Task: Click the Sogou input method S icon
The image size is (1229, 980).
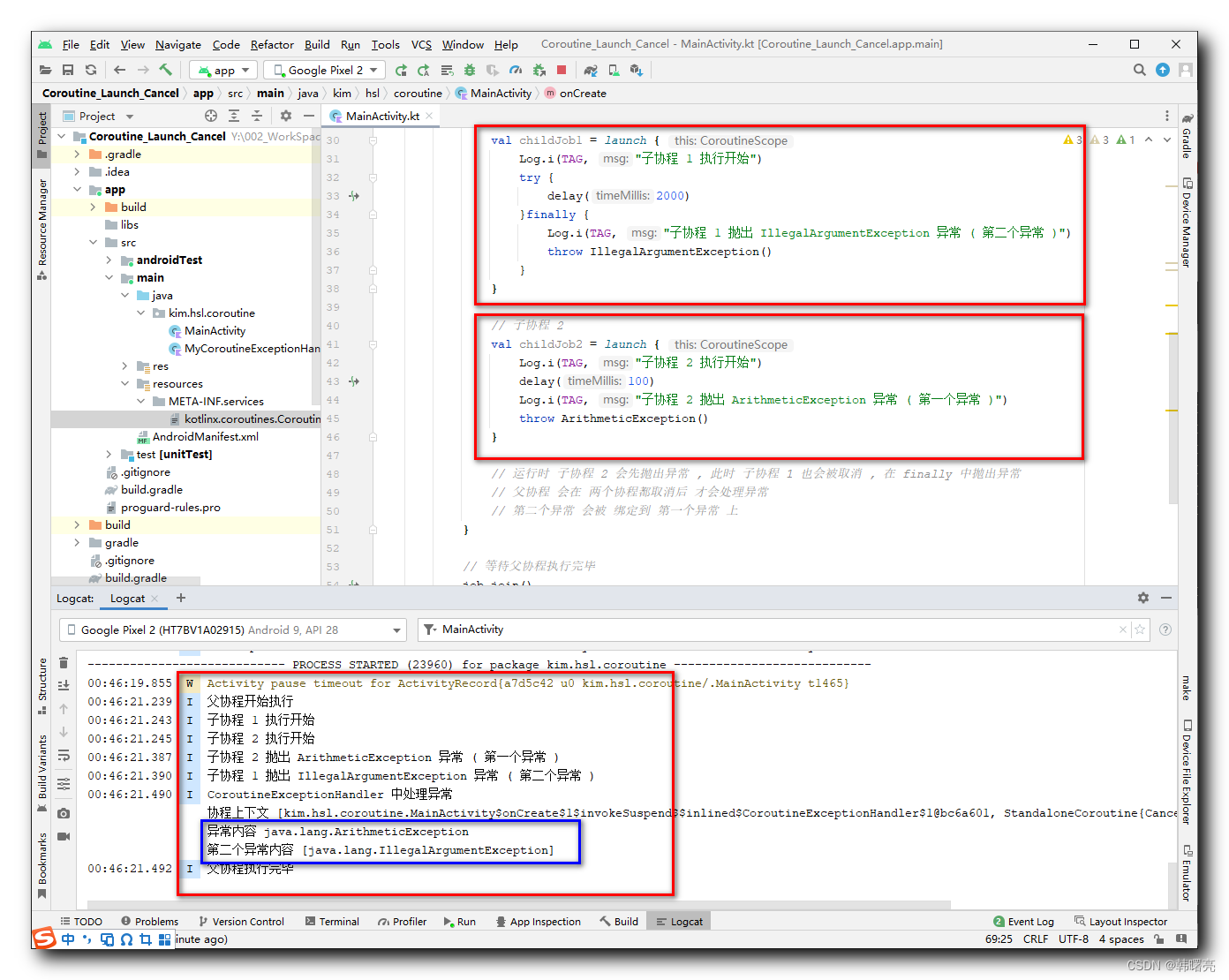Action: tap(44, 939)
